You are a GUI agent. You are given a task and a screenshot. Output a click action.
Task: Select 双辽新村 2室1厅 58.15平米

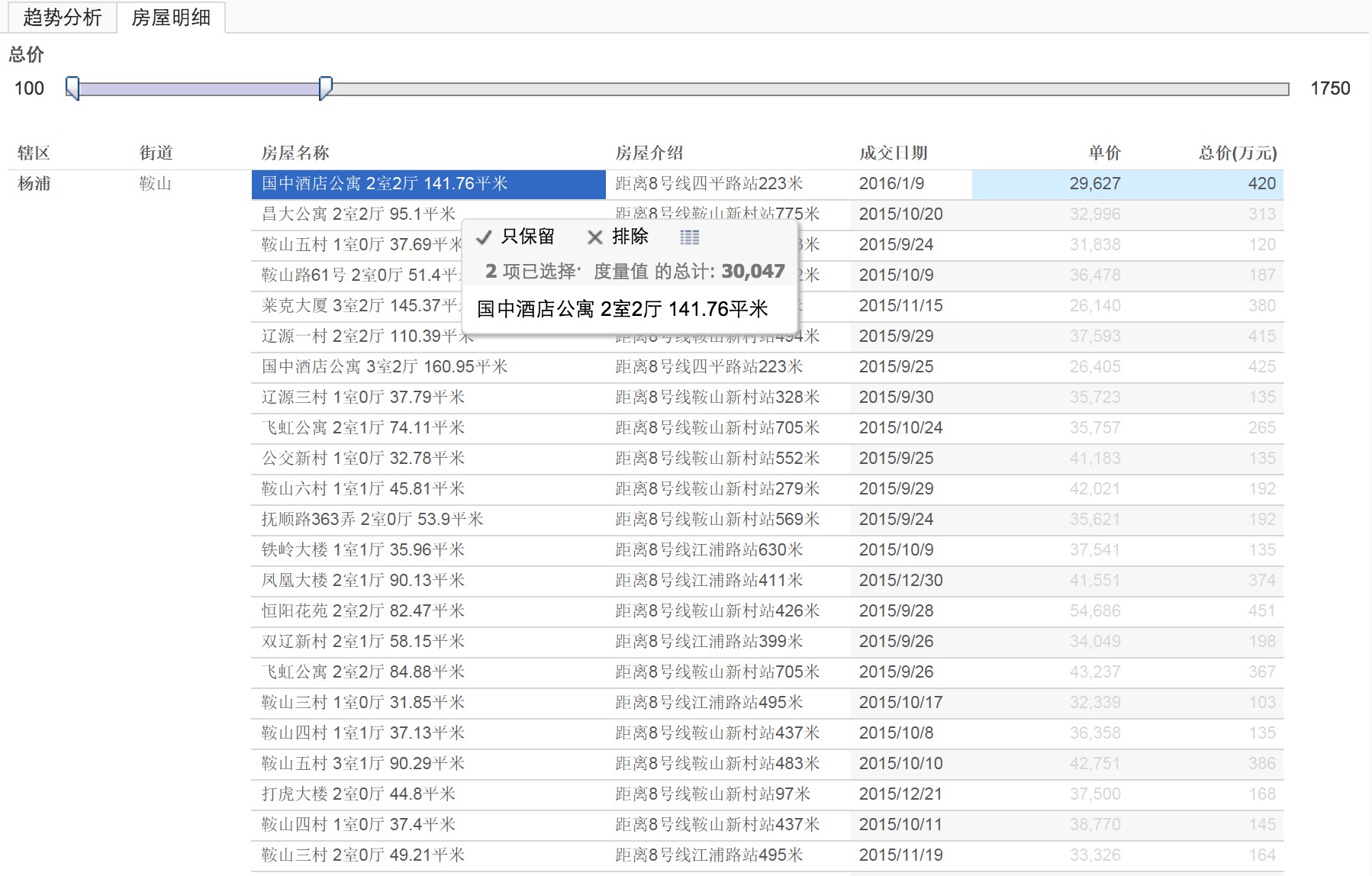[363, 641]
